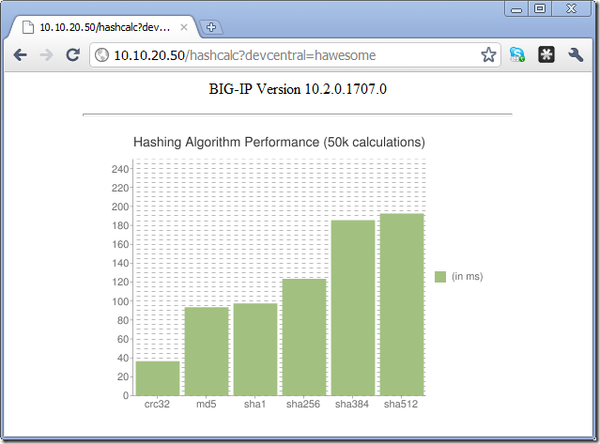
Task: Click the sha512 bar in the chart
Action: click(402, 304)
